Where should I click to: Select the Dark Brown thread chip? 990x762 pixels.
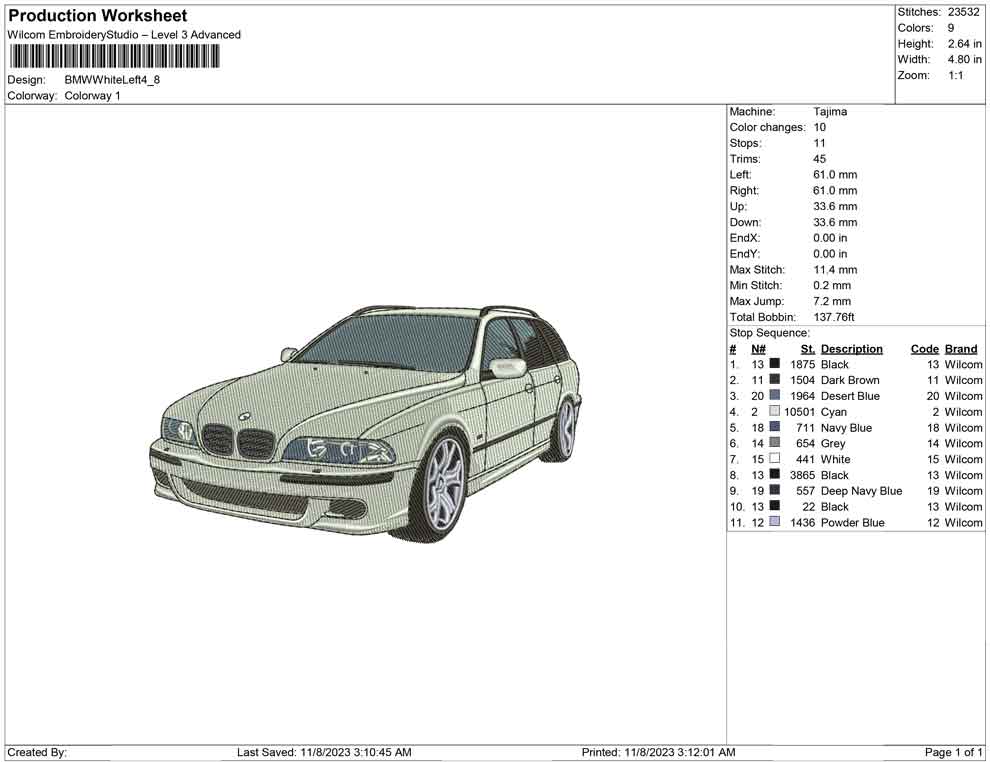pyautogui.click(x=775, y=380)
